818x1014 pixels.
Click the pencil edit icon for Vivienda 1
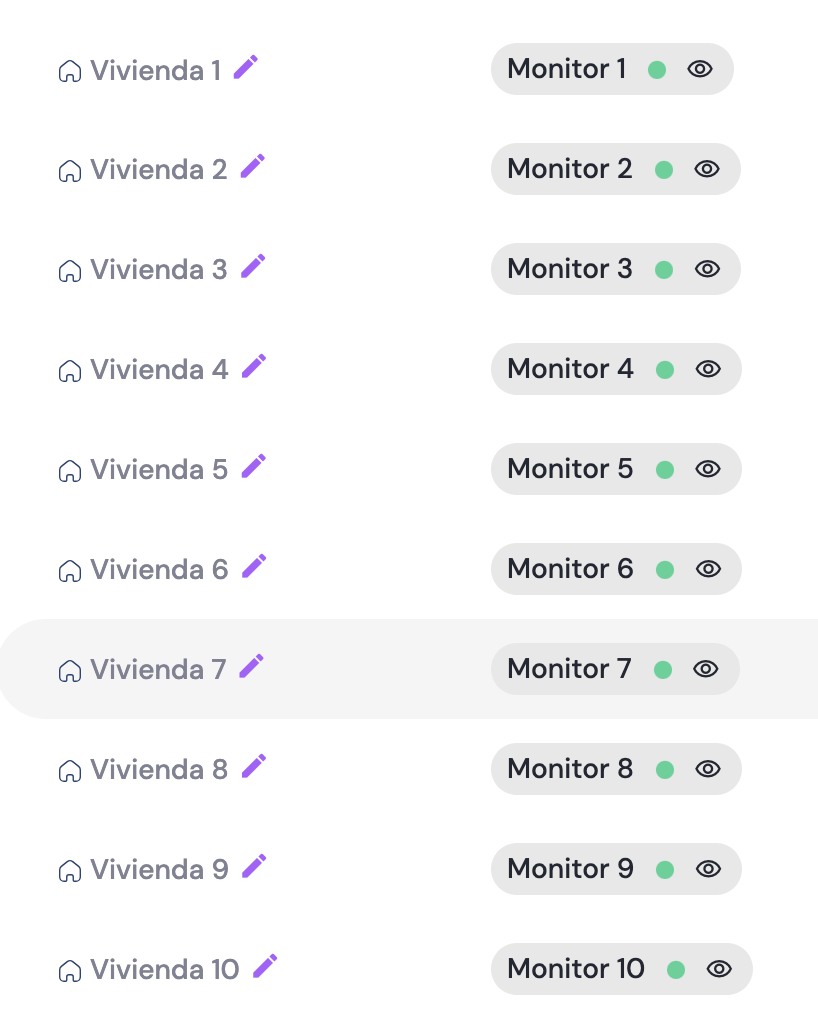246,68
